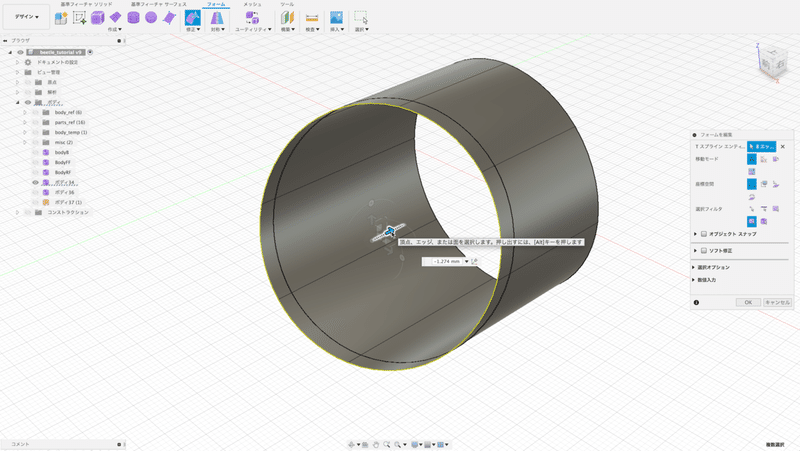Click OK in フォームを編集 dialog
The height and width of the screenshot is (451, 800).
(x=748, y=303)
